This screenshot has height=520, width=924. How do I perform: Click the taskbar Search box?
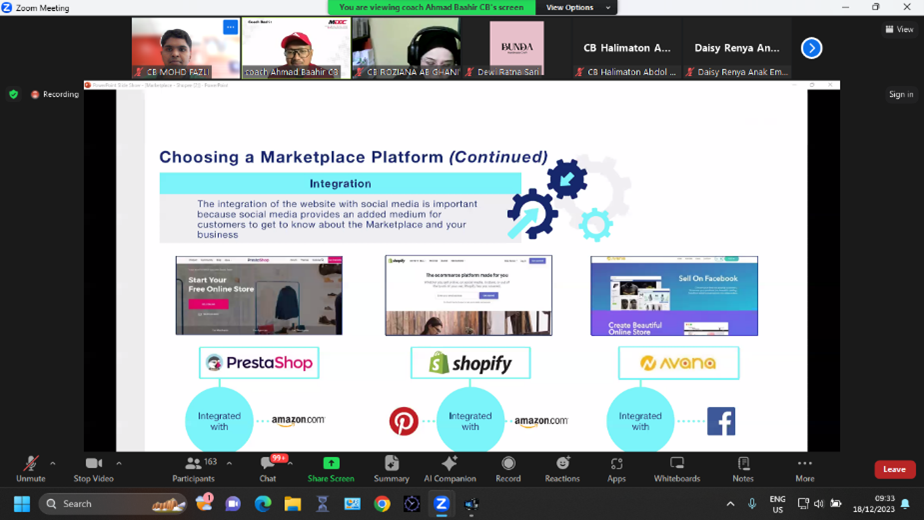[x=113, y=504]
